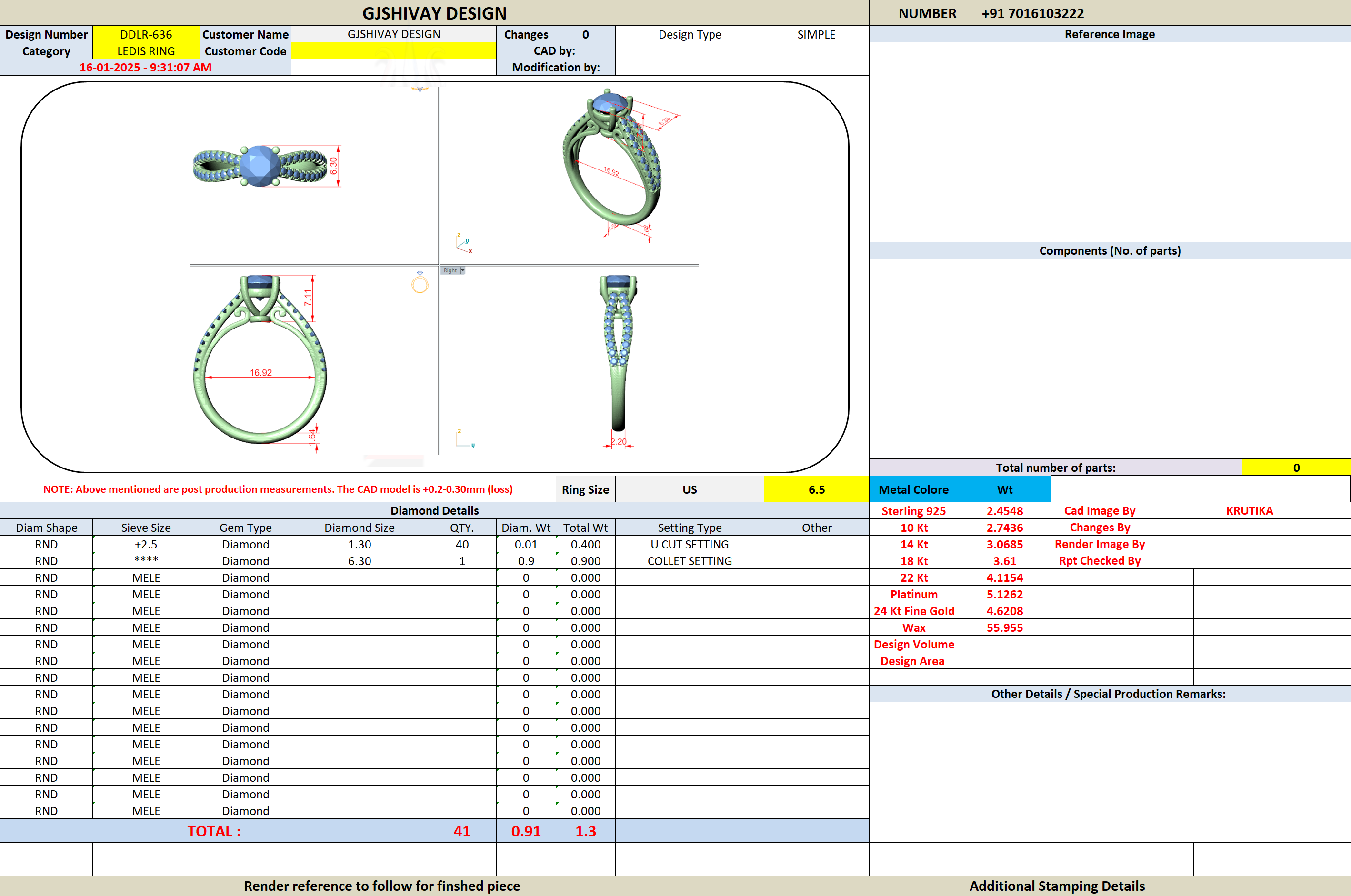Click the small gold ring icon

pyautogui.click(x=420, y=282)
